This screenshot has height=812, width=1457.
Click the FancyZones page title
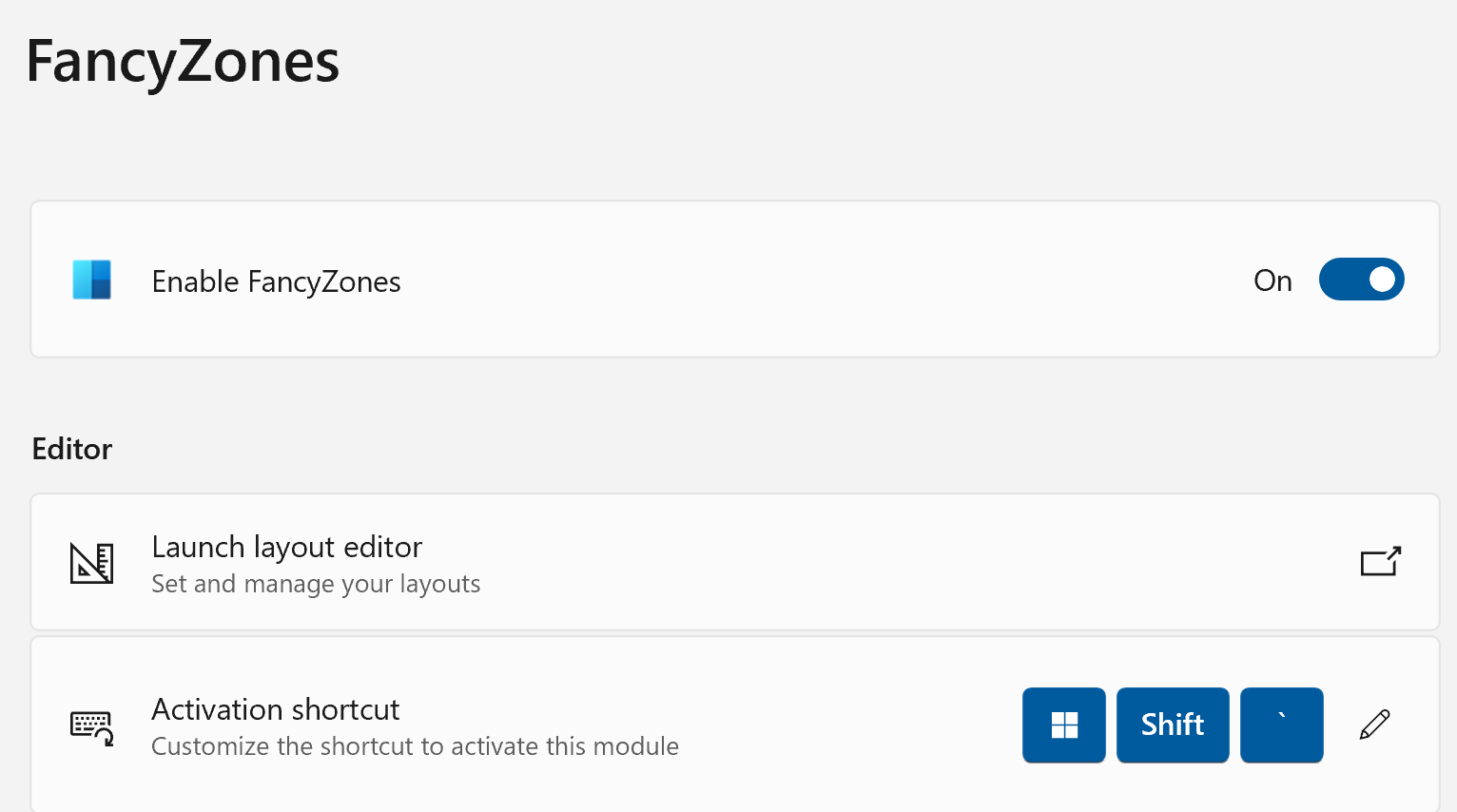(x=183, y=62)
